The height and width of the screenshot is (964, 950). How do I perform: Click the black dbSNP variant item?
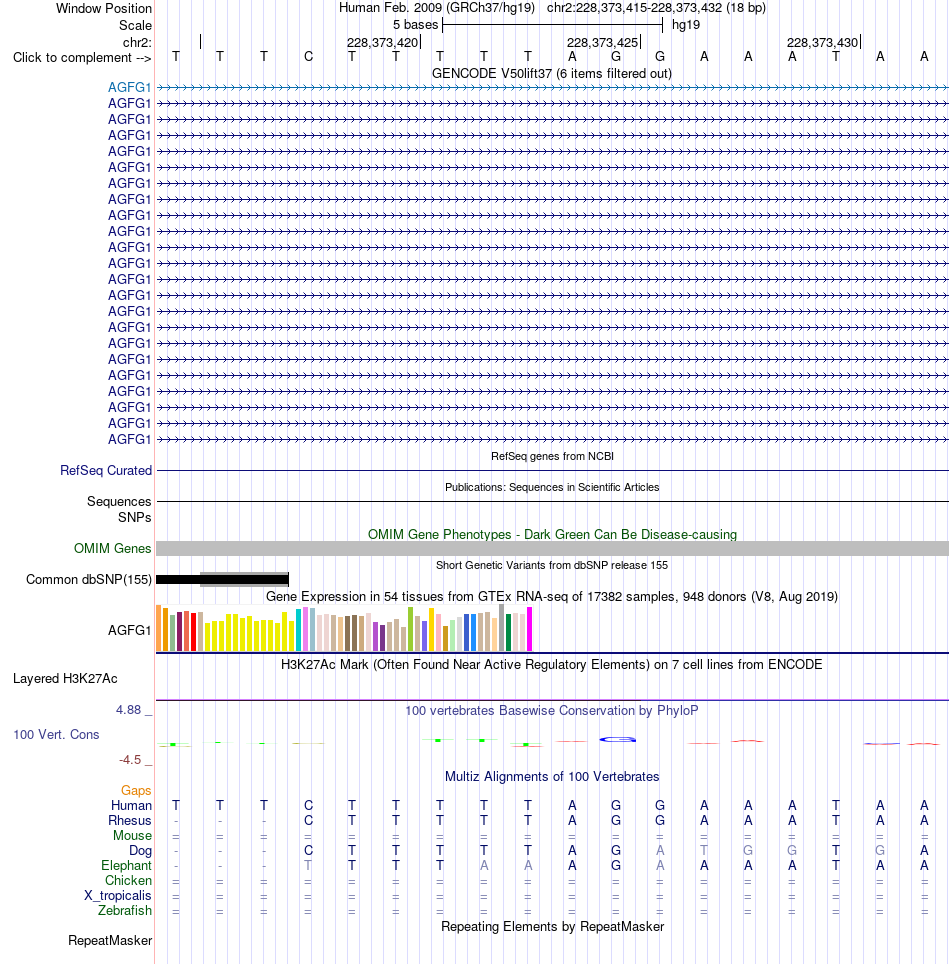click(x=223, y=579)
